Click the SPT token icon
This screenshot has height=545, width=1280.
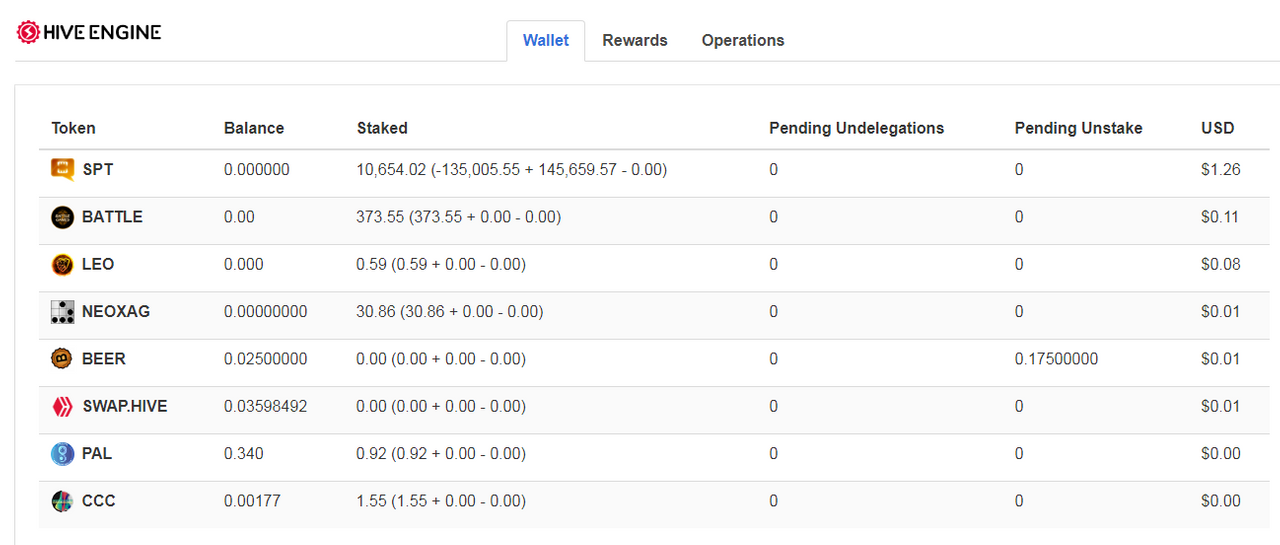(x=62, y=170)
